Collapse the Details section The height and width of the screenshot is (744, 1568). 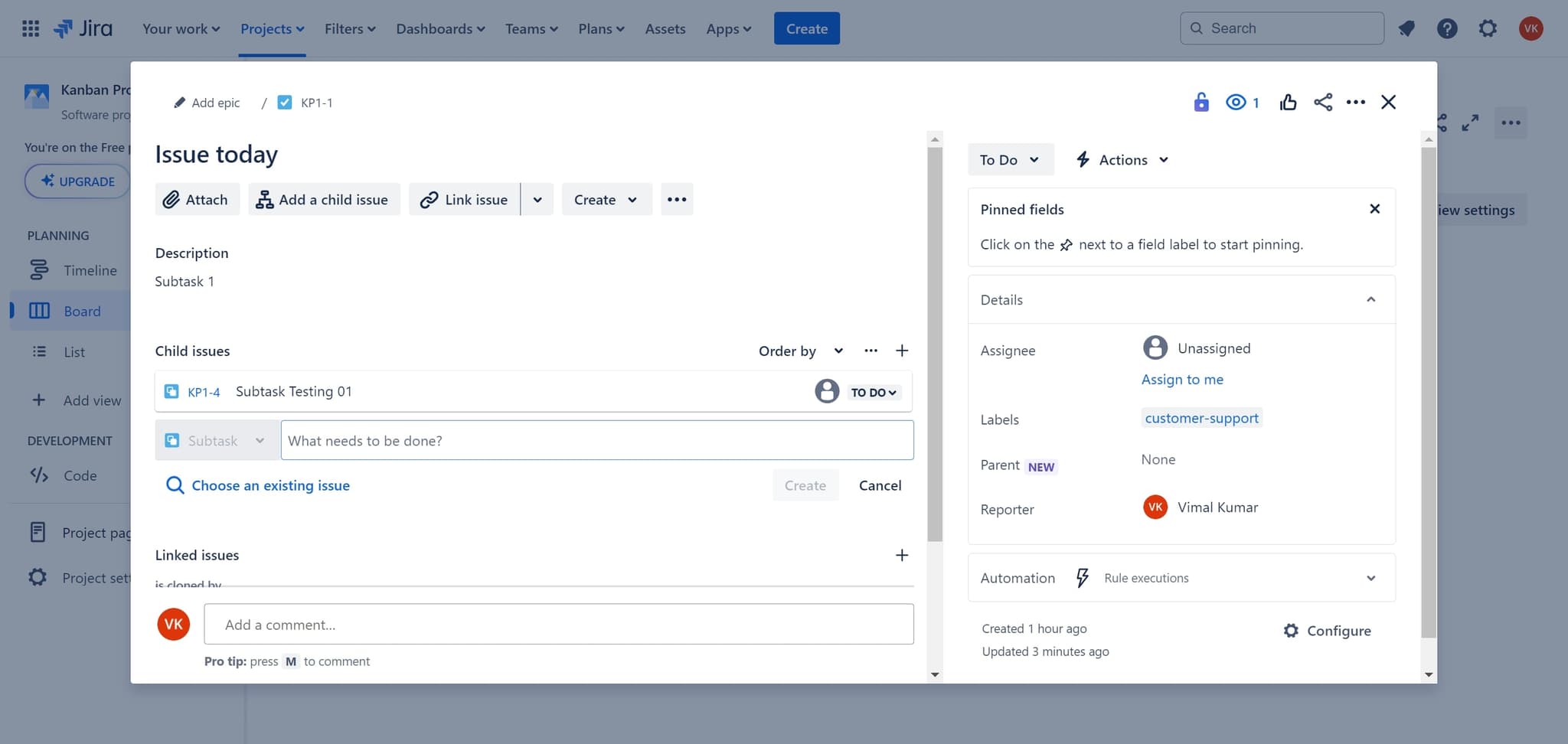tap(1370, 300)
